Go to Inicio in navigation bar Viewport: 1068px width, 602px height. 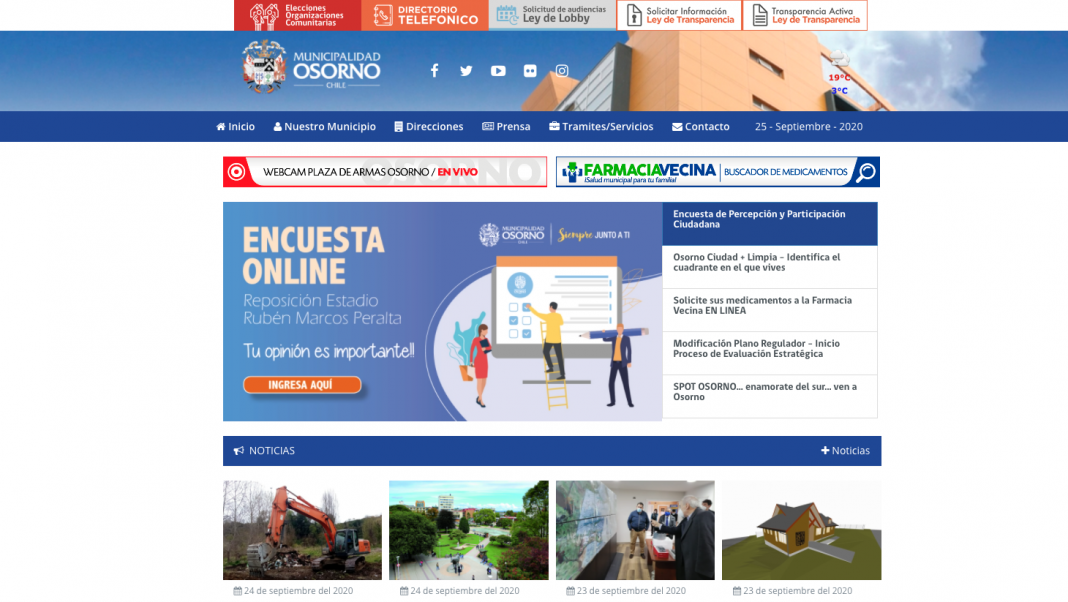(x=236, y=127)
